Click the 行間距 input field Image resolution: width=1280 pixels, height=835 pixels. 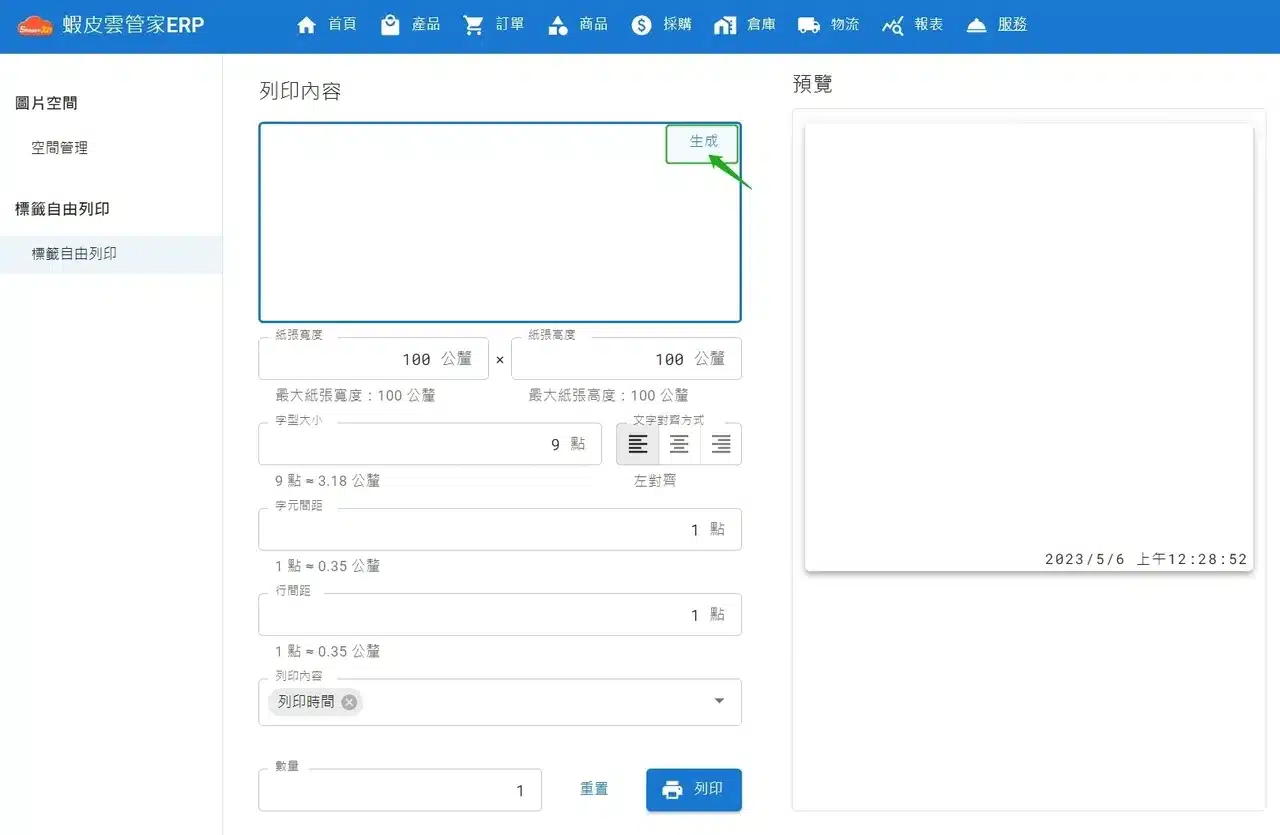click(x=500, y=614)
